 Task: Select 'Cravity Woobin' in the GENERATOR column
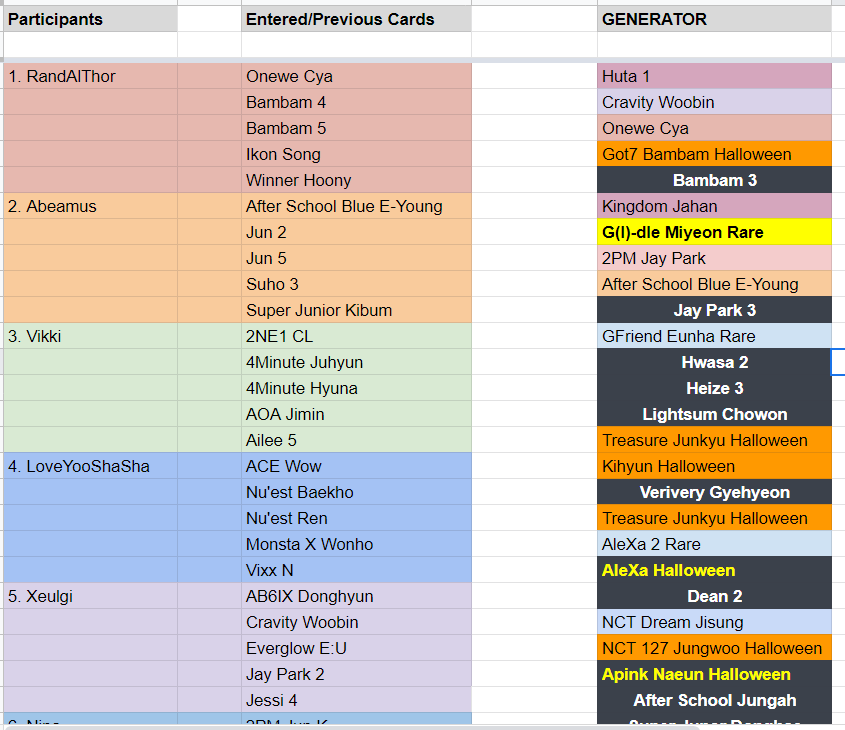point(714,102)
